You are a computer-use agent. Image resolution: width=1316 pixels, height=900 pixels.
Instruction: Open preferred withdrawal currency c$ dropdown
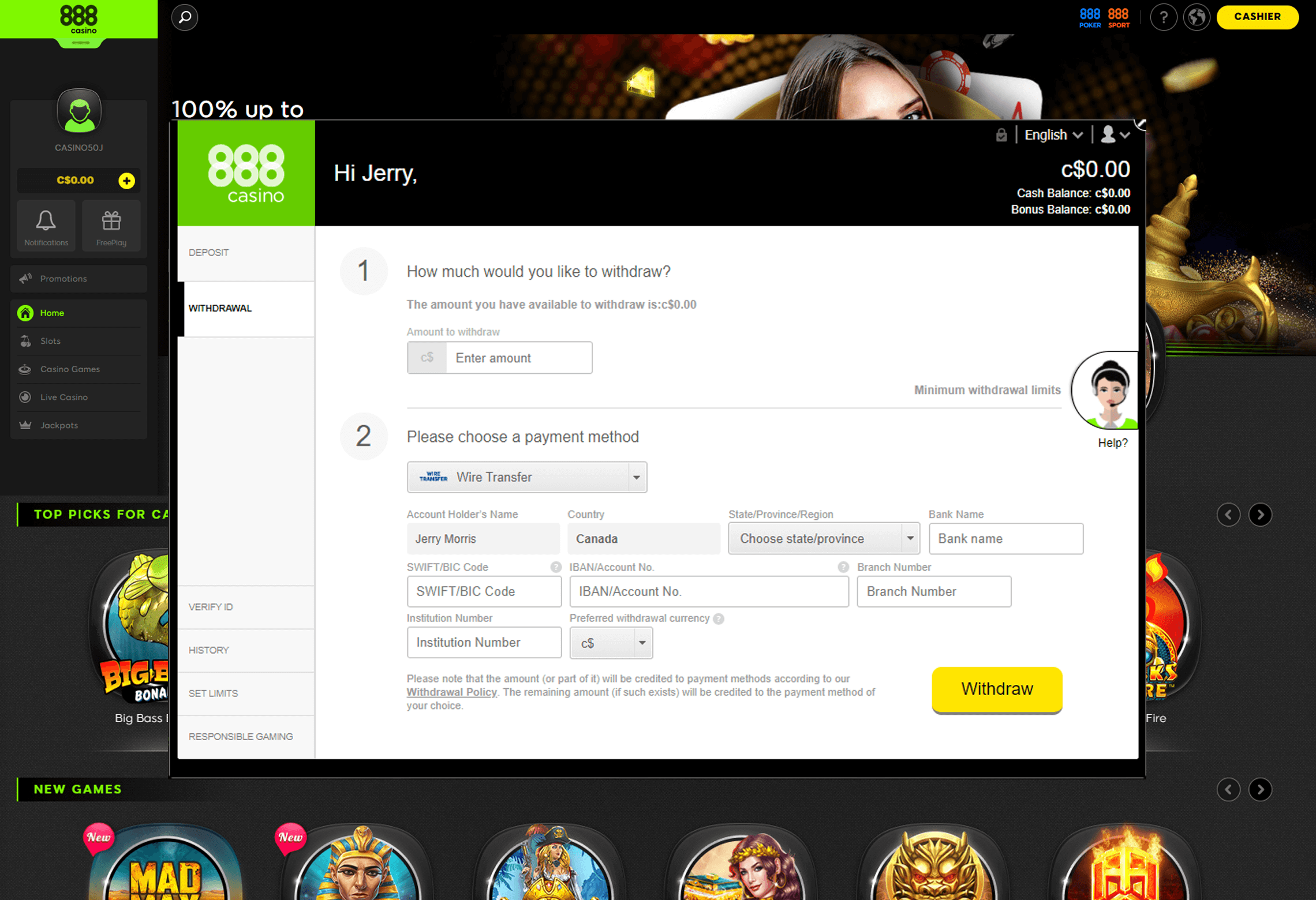pos(611,643)
